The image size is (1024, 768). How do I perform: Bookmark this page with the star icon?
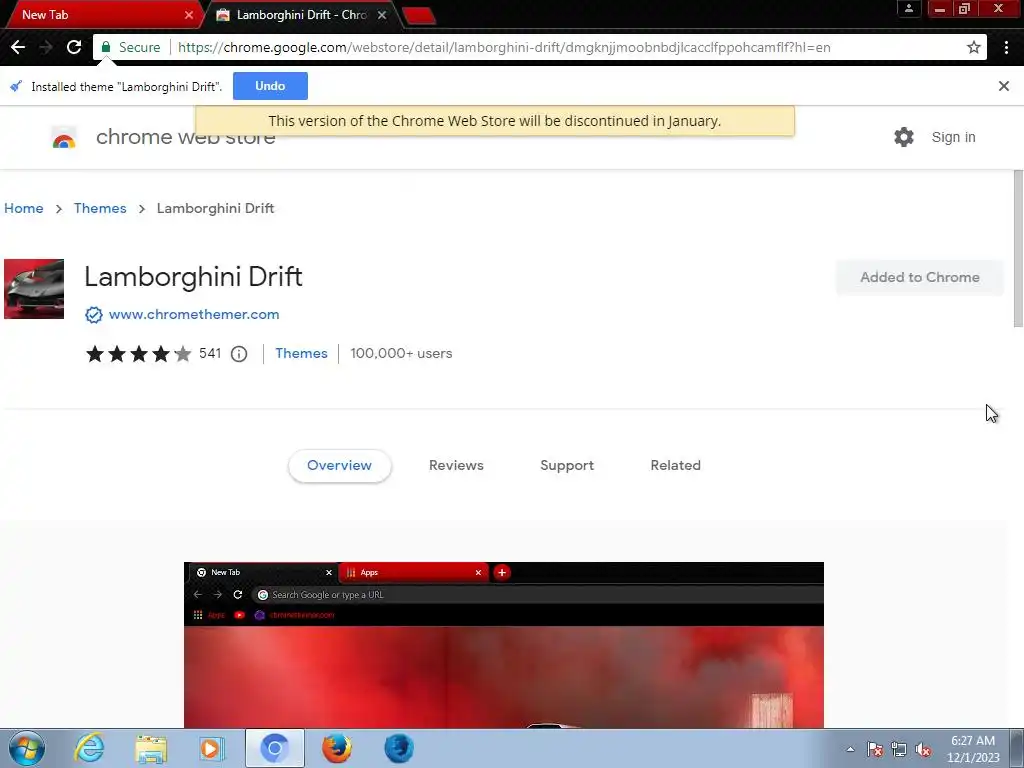(974, 47)
